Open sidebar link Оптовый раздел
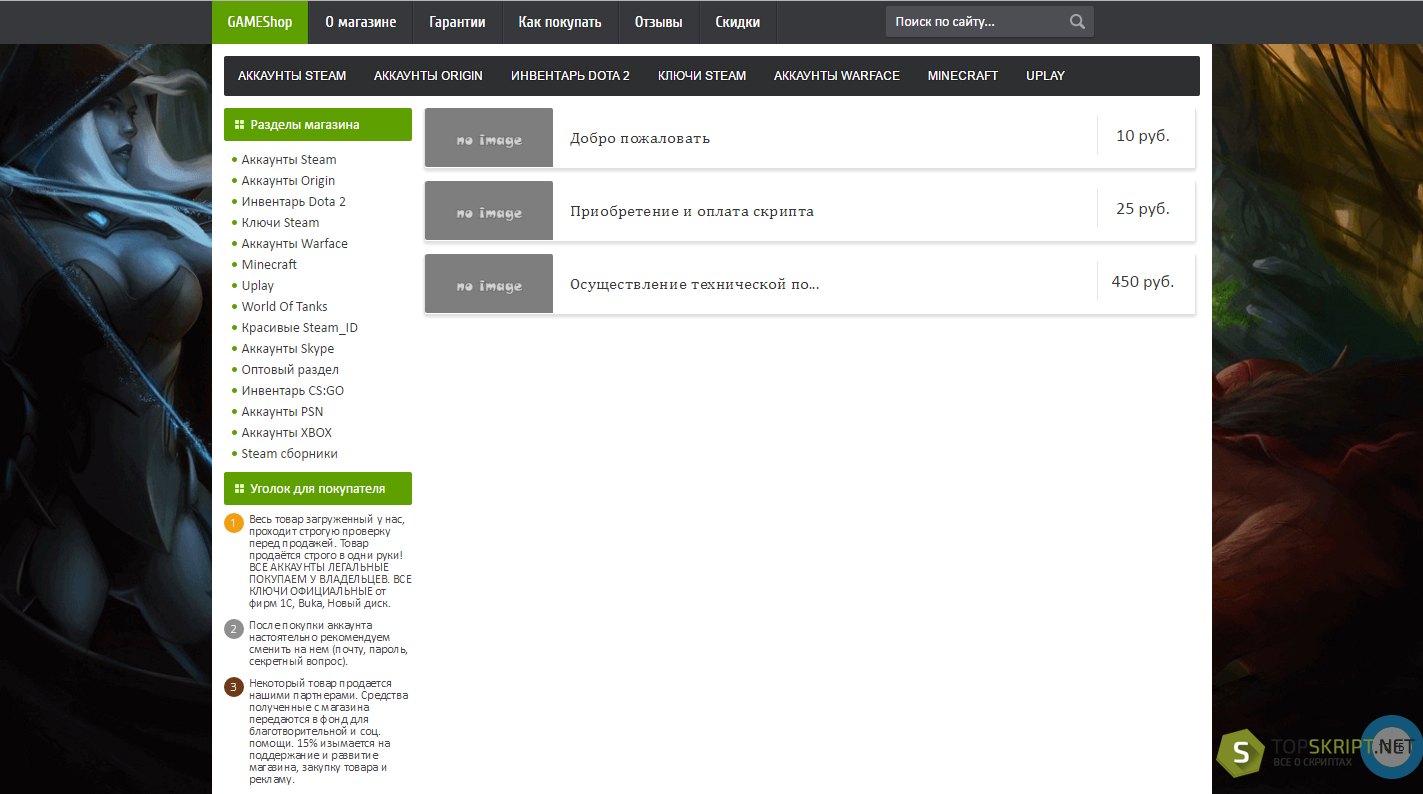 pyautogui.click(x=290, y=370)
